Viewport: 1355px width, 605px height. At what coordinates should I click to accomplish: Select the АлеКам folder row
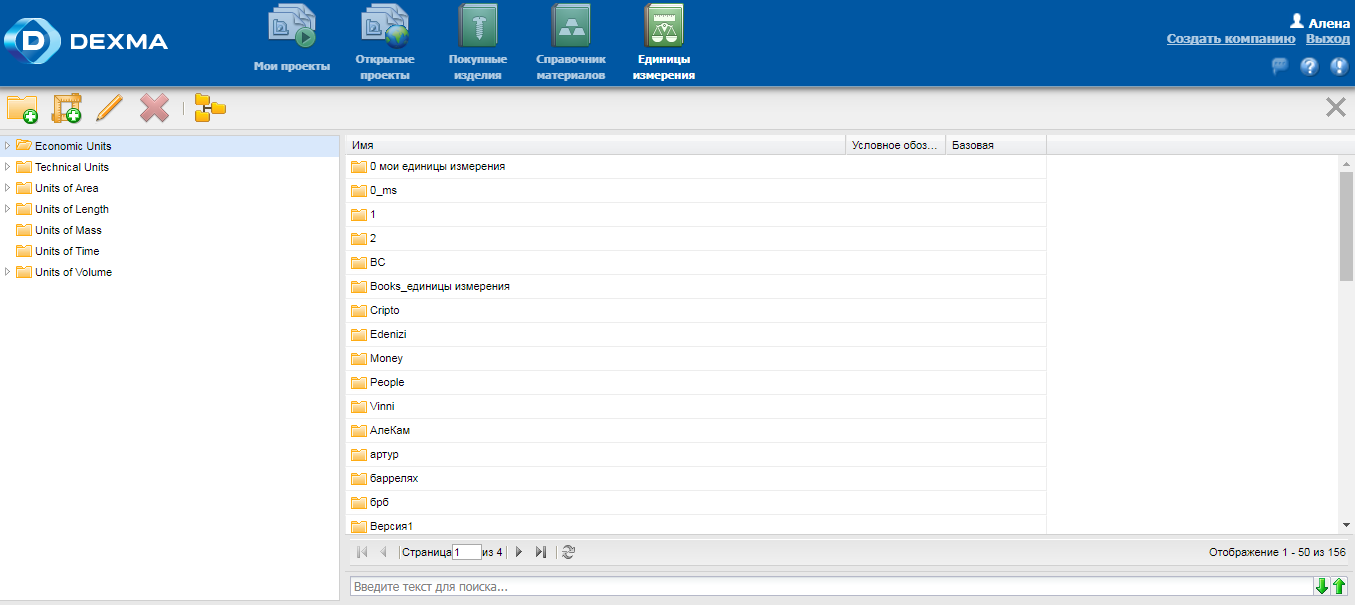696,430
